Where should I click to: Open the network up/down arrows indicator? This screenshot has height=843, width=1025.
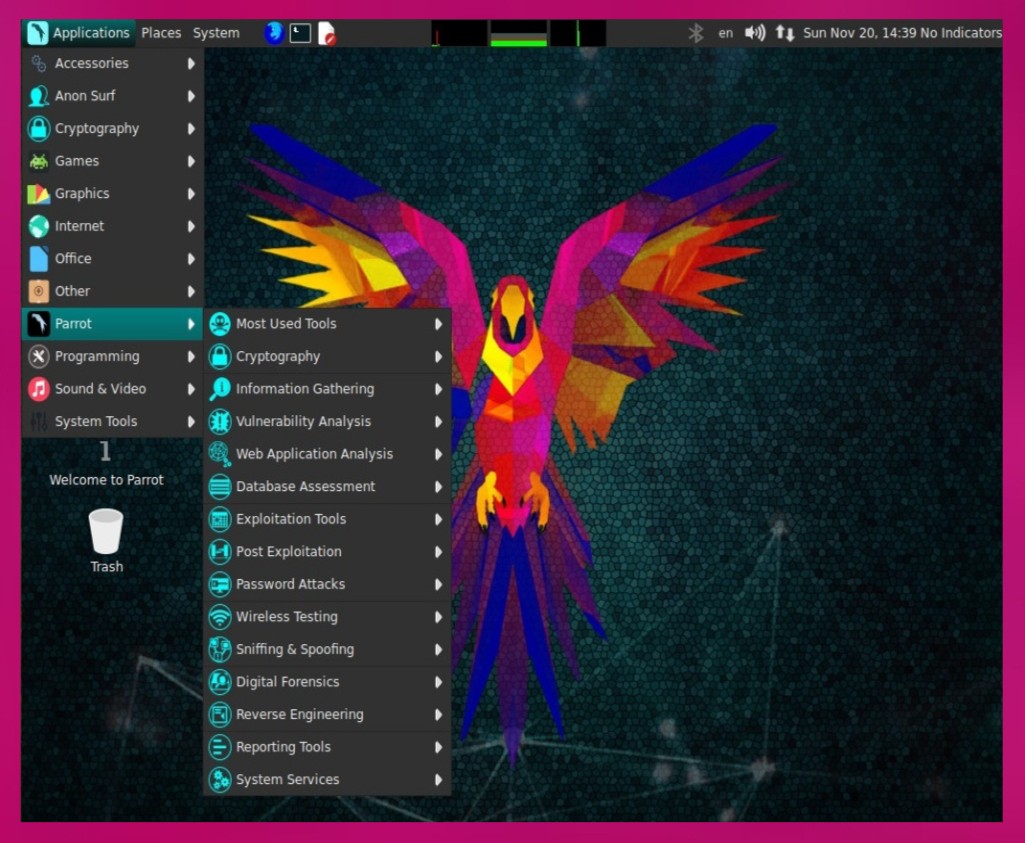coord(784,33)
